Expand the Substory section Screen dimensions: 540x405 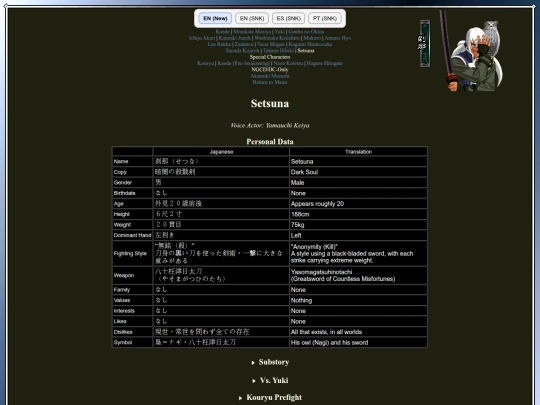click(270, 362)
